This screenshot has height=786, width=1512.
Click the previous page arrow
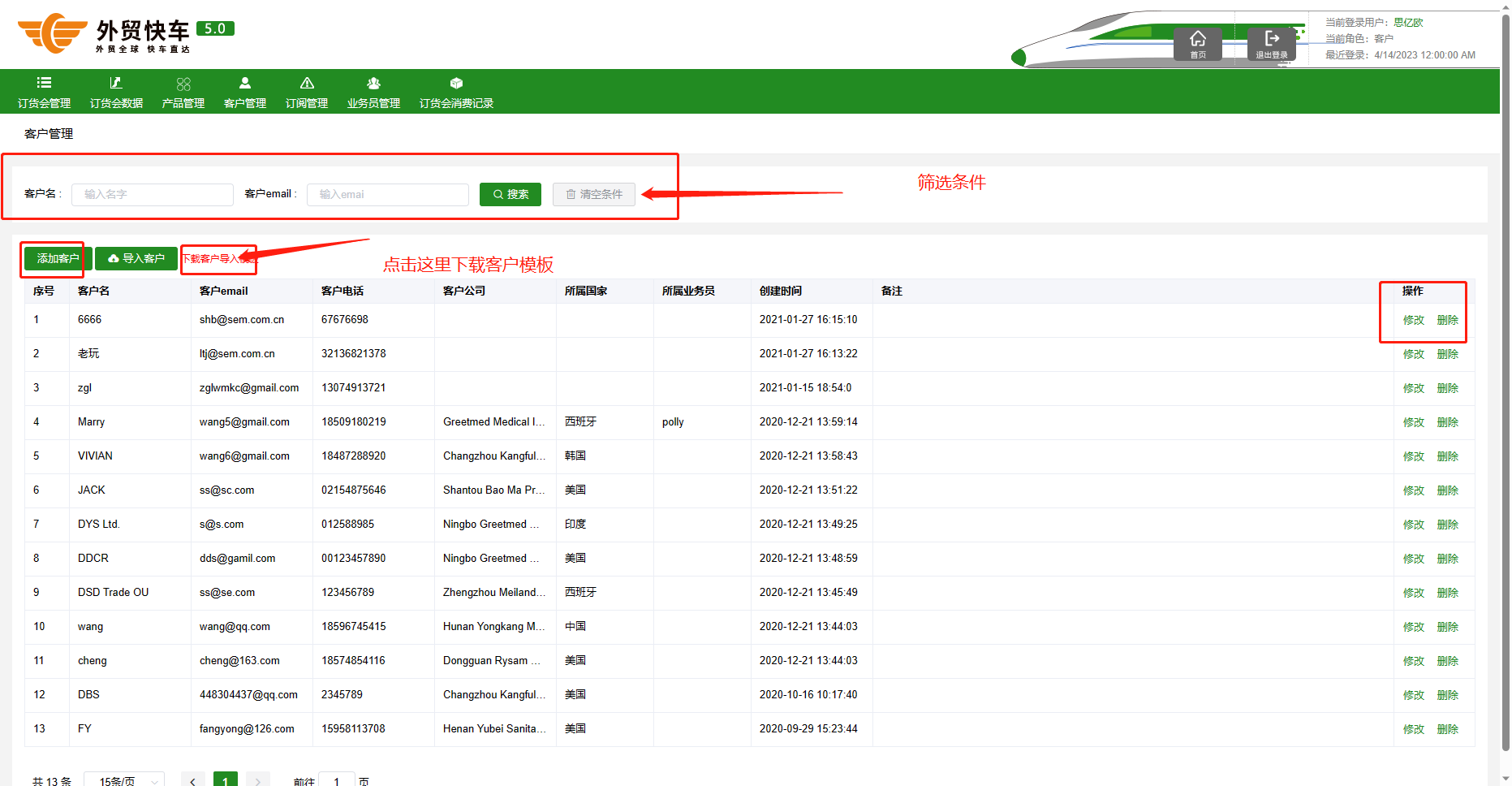pyautogui.click(x=192, y=780)
